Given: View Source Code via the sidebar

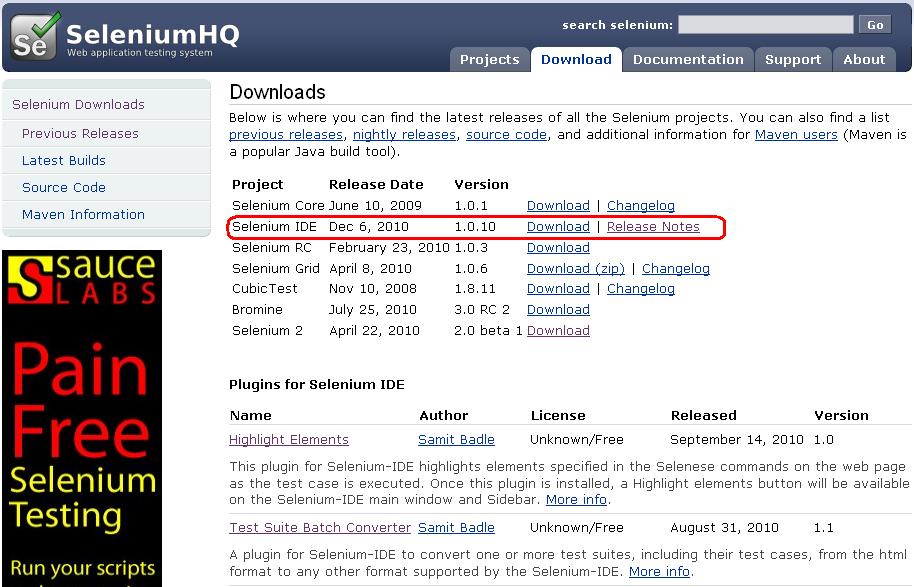Looking at the screenshot, I should [63, 187].
